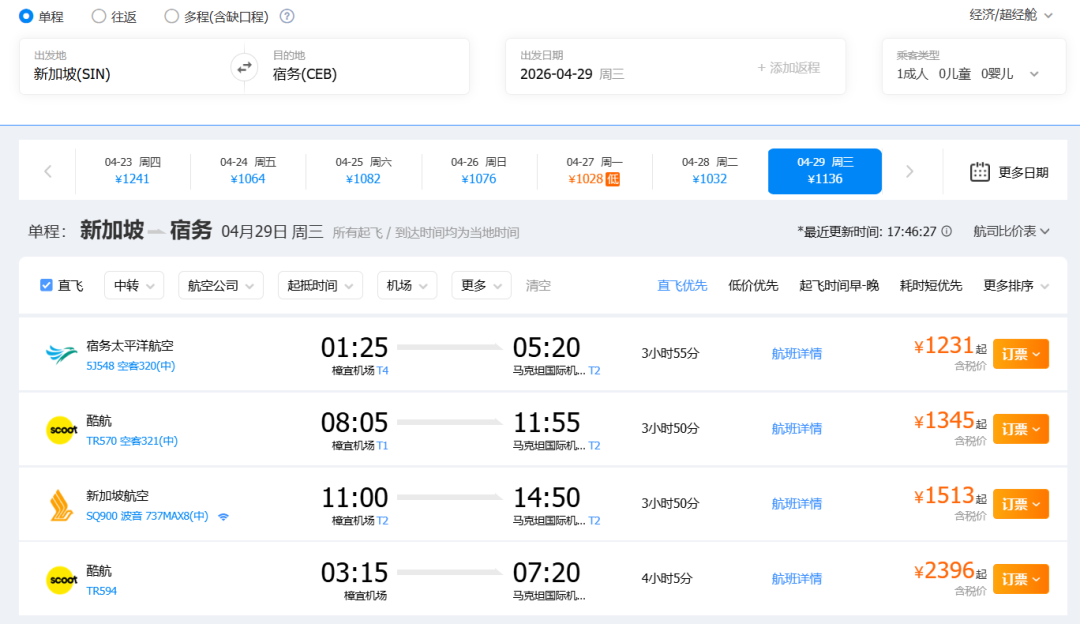Select the 04-27 周一 lowest price date tab
Image resolution: width=1080 pixels, height=624 pixels.
pos(594,171)
